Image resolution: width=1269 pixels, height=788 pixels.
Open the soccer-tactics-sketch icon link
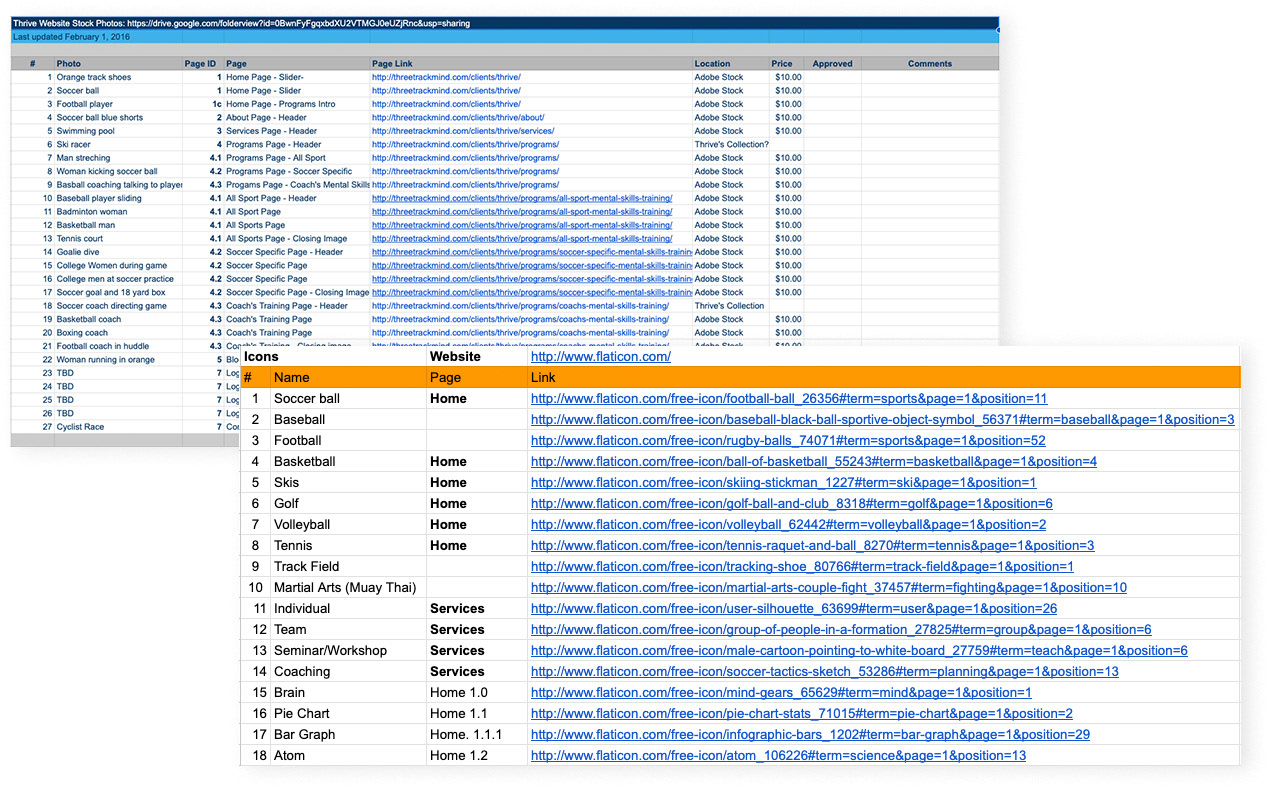tap(824, 671)
